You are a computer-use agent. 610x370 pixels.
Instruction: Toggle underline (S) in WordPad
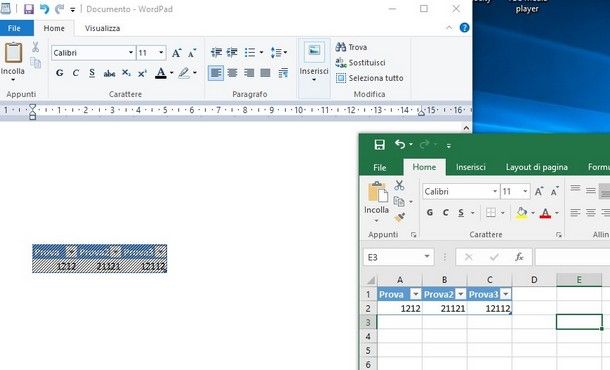pos(92,73)
